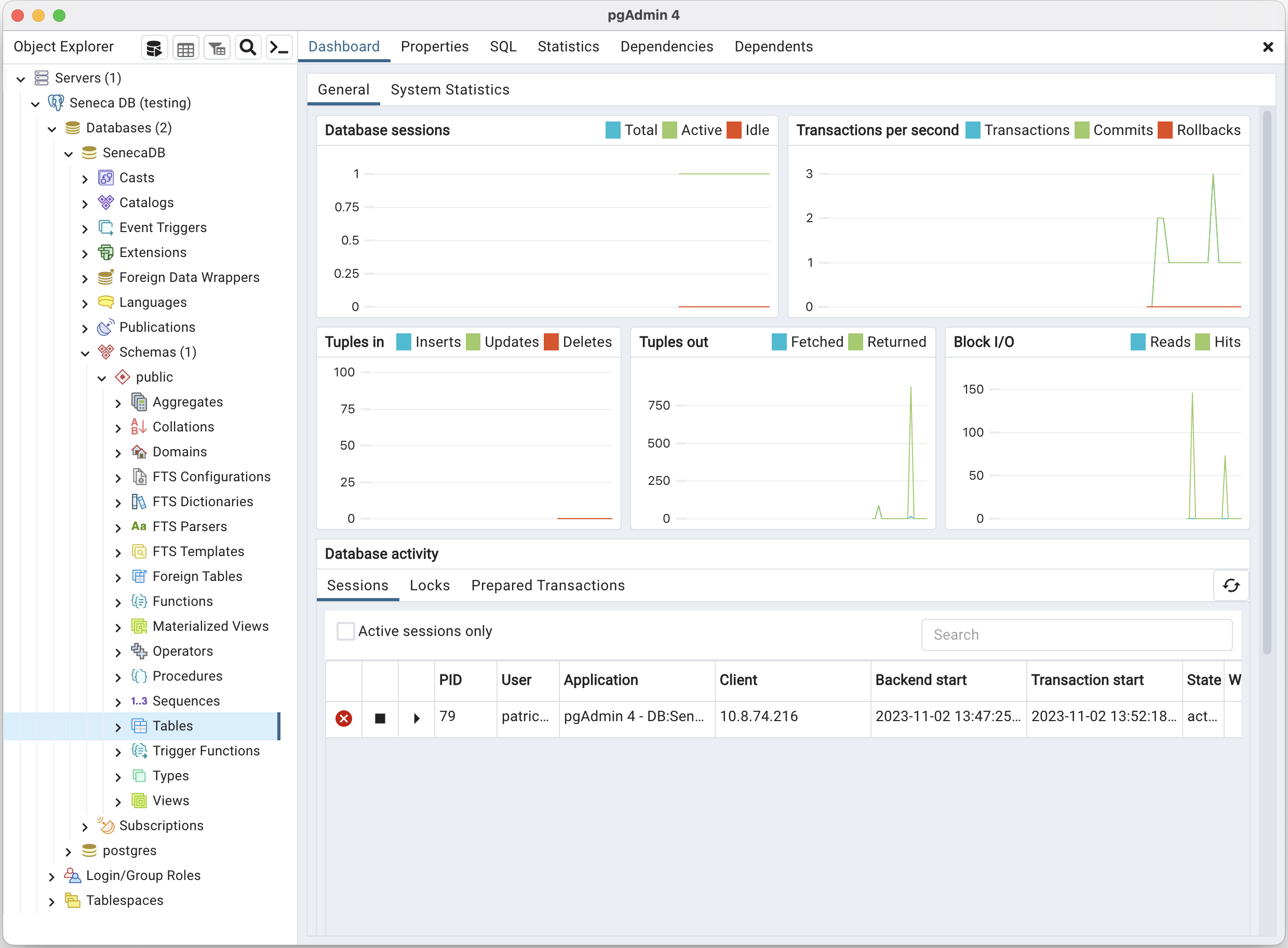Image resolution: width=1288 pixels, height=948 pixels.
Task: Expand session details for PID 79
Action: point(417,719)
